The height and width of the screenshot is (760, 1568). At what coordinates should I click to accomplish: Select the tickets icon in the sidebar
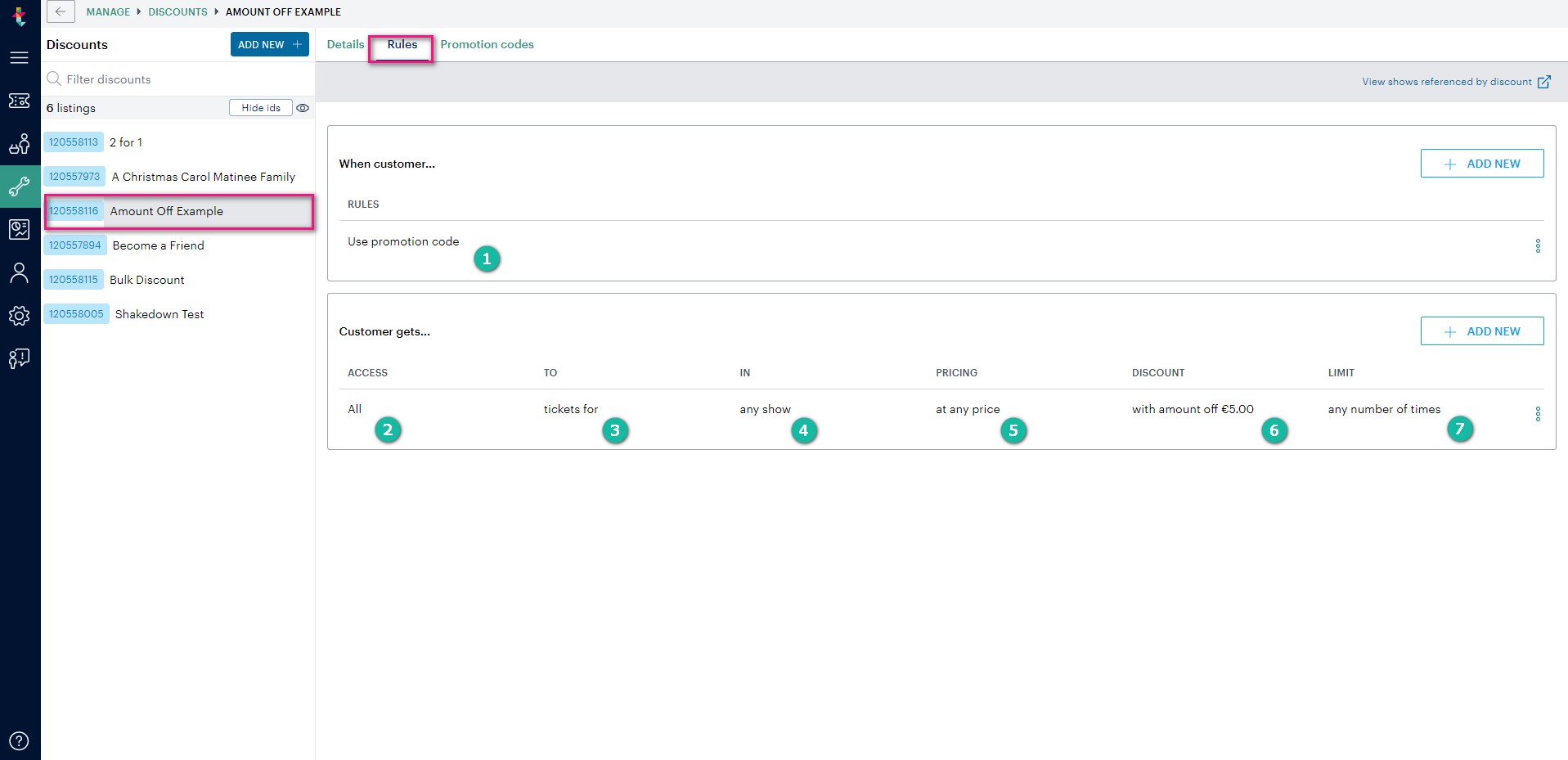[x=19, y=101]
